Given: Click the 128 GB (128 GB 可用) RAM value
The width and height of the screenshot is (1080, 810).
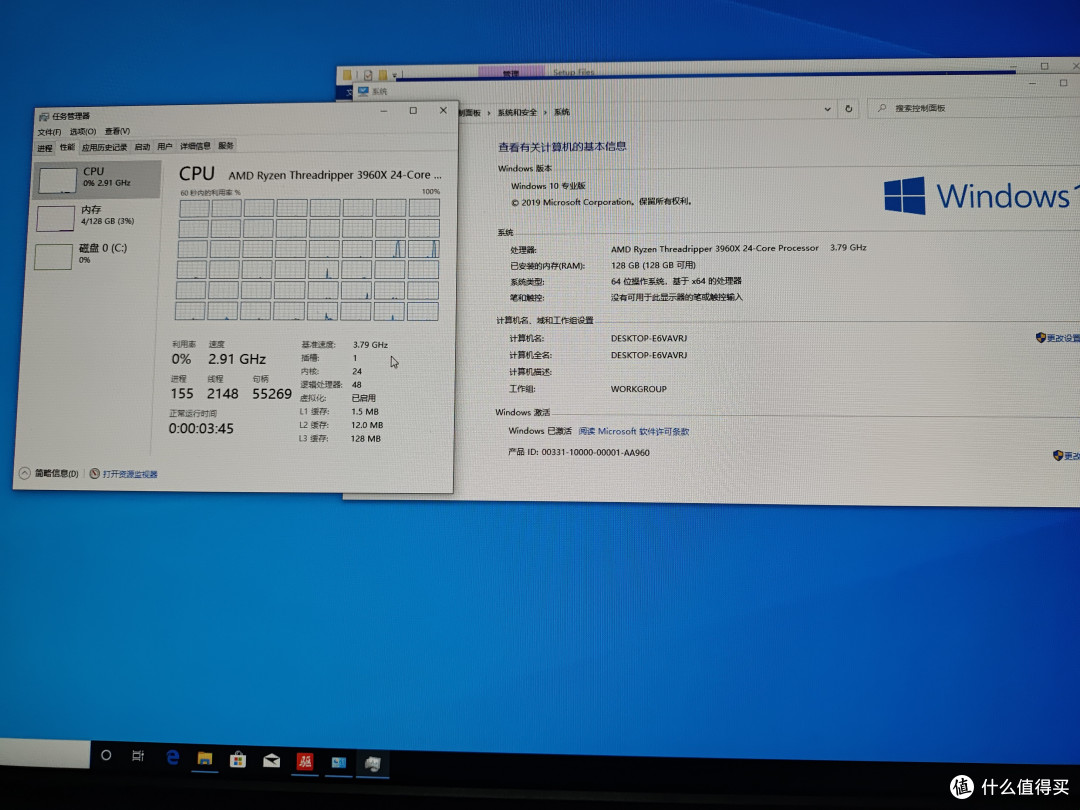Looking at the screenshot, I should [x=653, y=265].
